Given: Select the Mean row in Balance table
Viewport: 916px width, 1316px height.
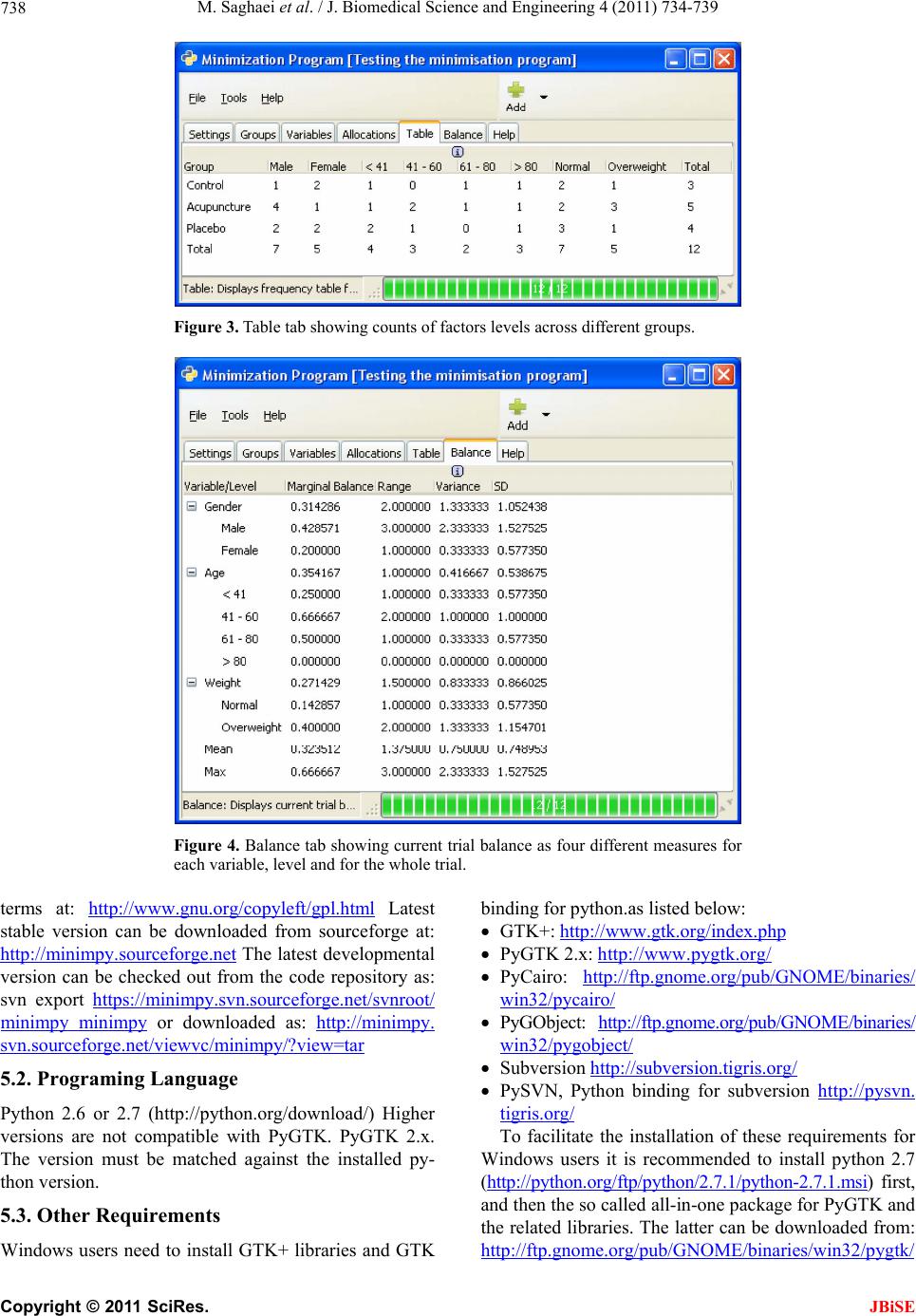Looking at the screenshot, I should click(x=457, y=749).
